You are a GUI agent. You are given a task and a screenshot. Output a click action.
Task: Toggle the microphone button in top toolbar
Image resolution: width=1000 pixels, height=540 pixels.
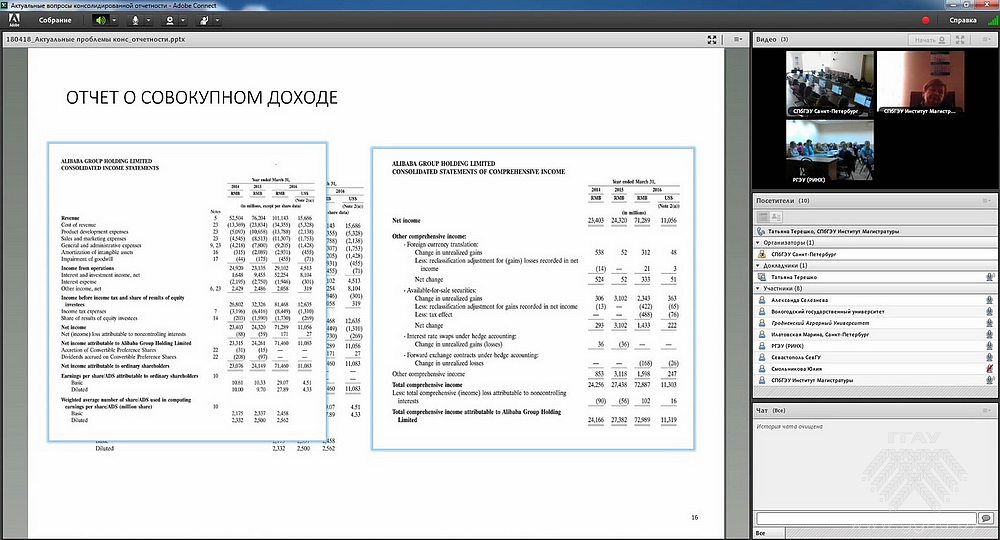click(135, 20)
